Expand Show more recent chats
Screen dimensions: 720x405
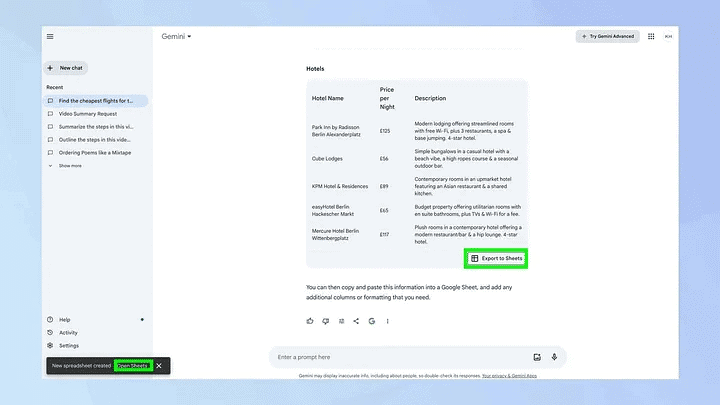tap(65, 166)
